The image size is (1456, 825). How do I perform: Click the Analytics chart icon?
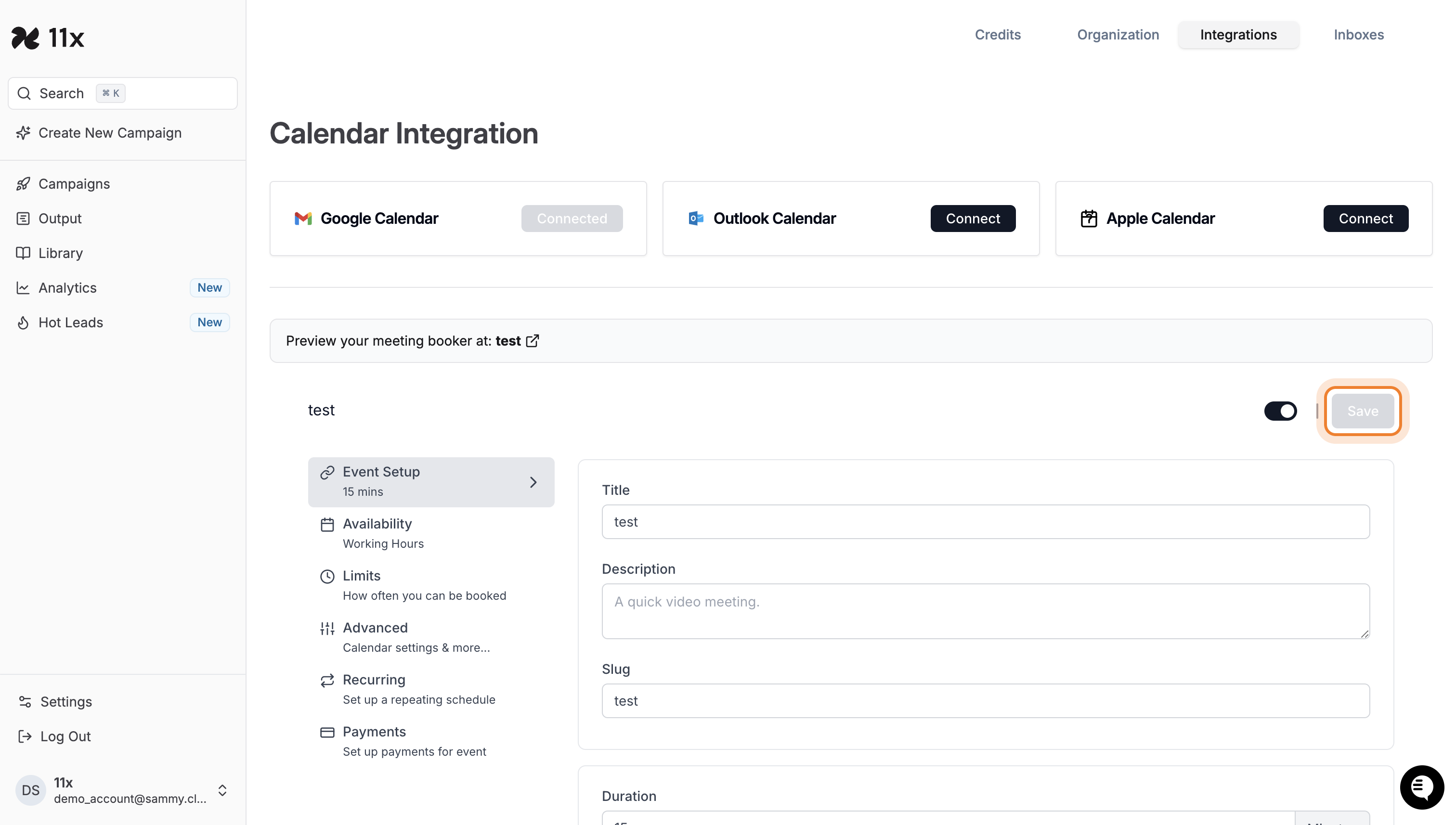(x=23, y=288)
